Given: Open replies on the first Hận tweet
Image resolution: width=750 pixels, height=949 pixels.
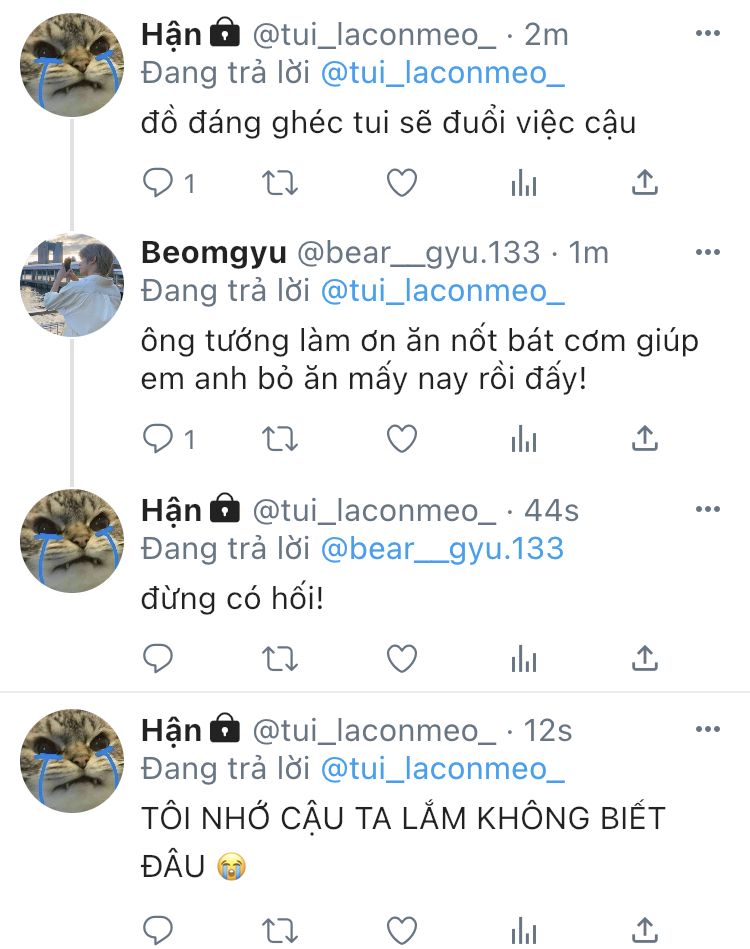Looking at the screenshot, I should point(158,182).
